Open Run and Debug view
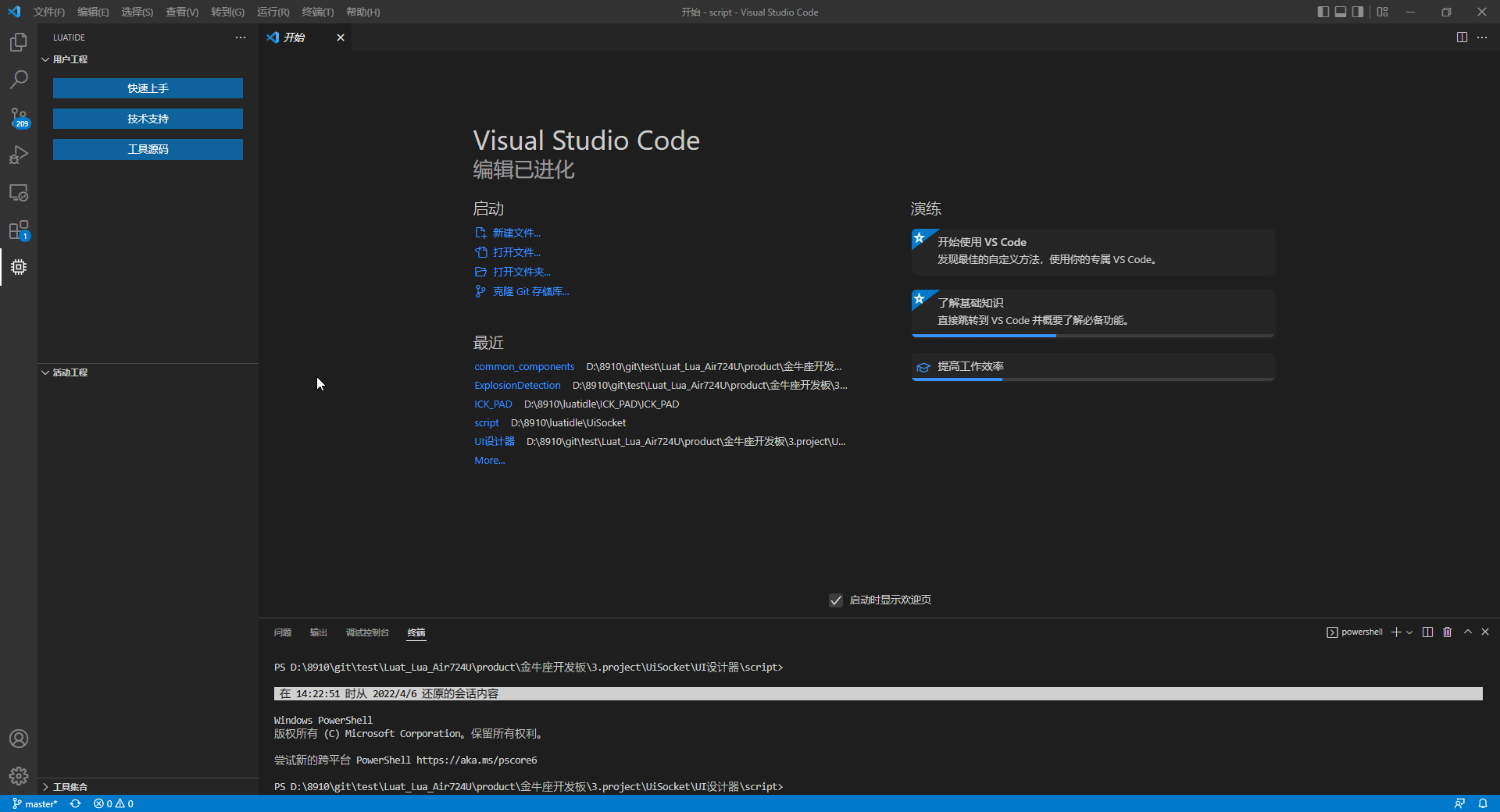This screenshot has width=1500, height=812. (x=19, y=155)
